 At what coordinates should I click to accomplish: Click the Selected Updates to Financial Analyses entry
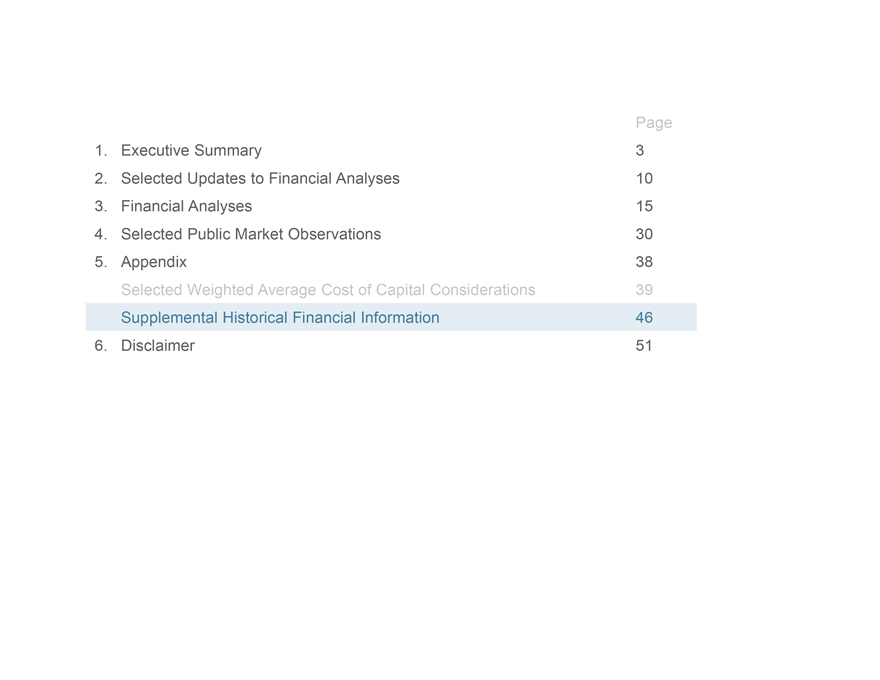260,179
